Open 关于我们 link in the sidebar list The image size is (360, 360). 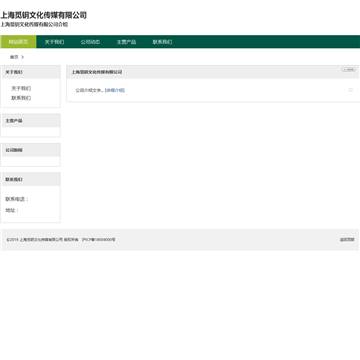(x=21, y=89)
